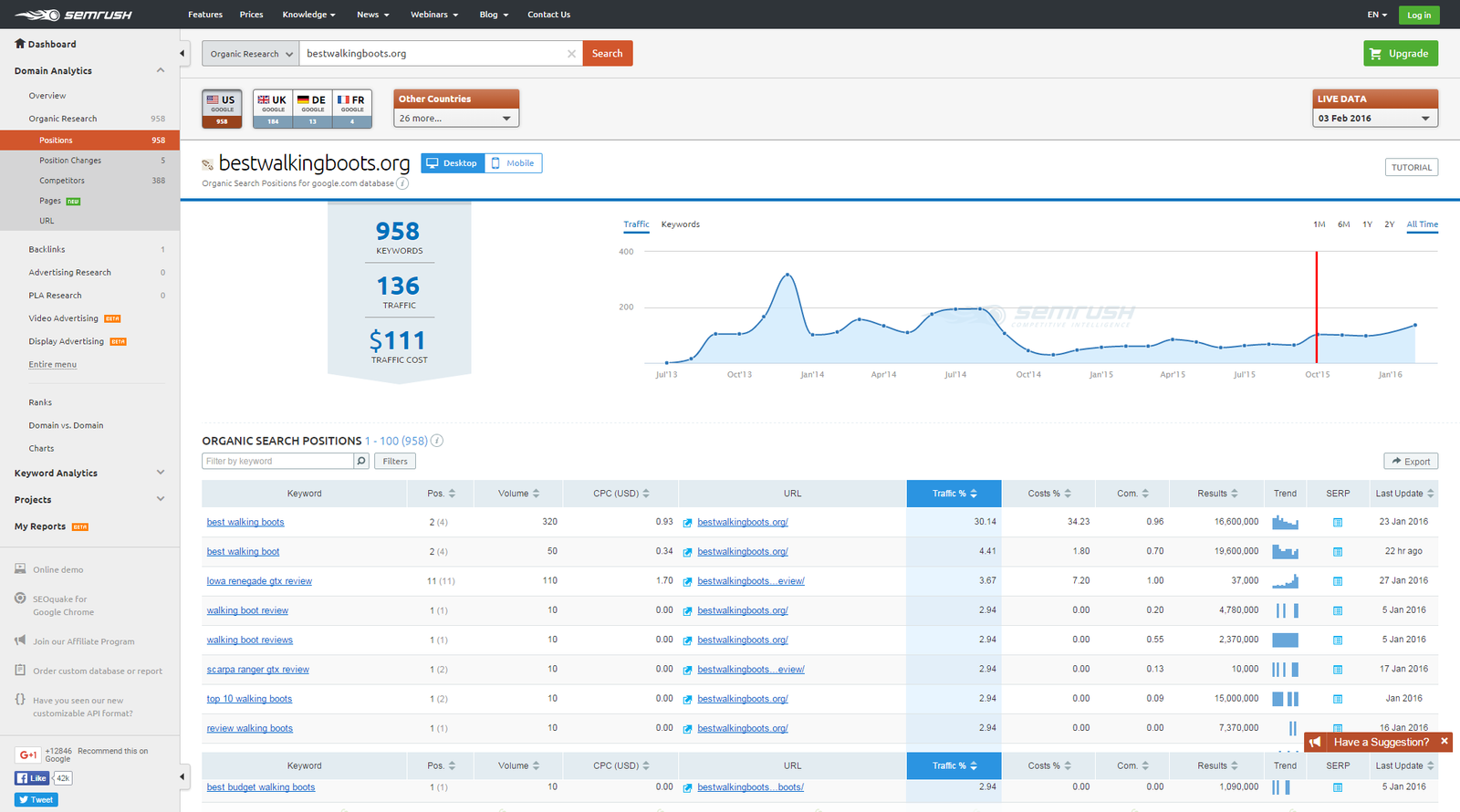Open the EN language dropdown
Viewport: 1460px width, 812px height.
click(1377, 15)
